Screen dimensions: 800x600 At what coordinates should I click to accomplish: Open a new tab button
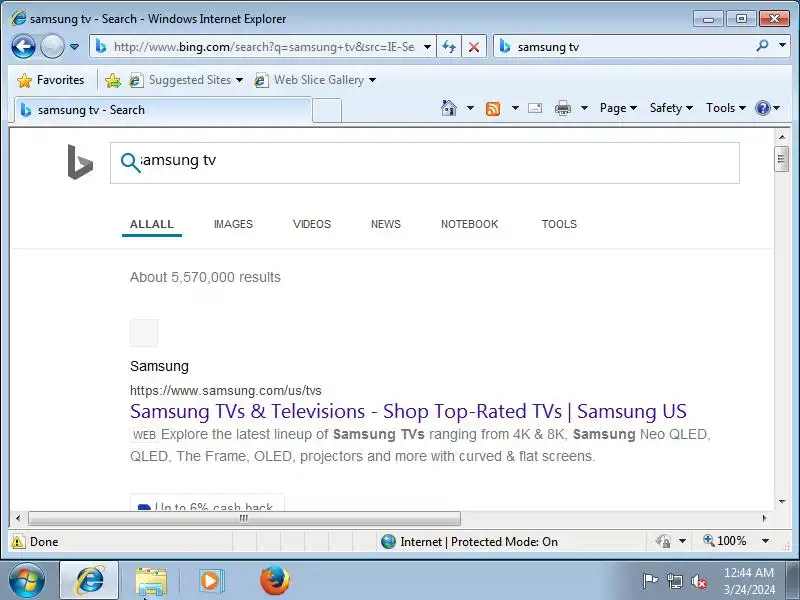pos(327,110)
